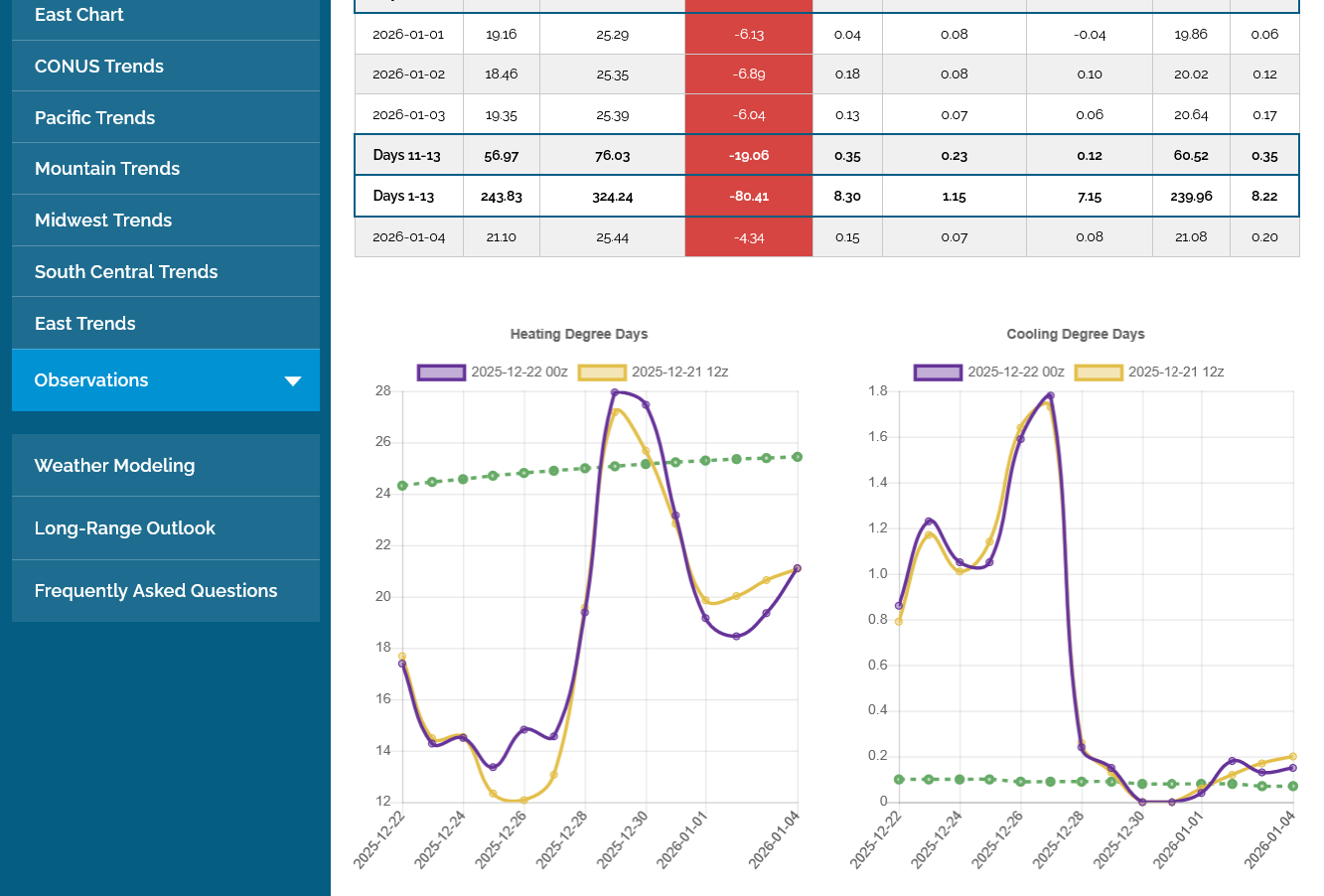Viewport: 1324px width, 896px height.
Task: Click the 2026-01-04 table row date
Action: coord(408,237)
